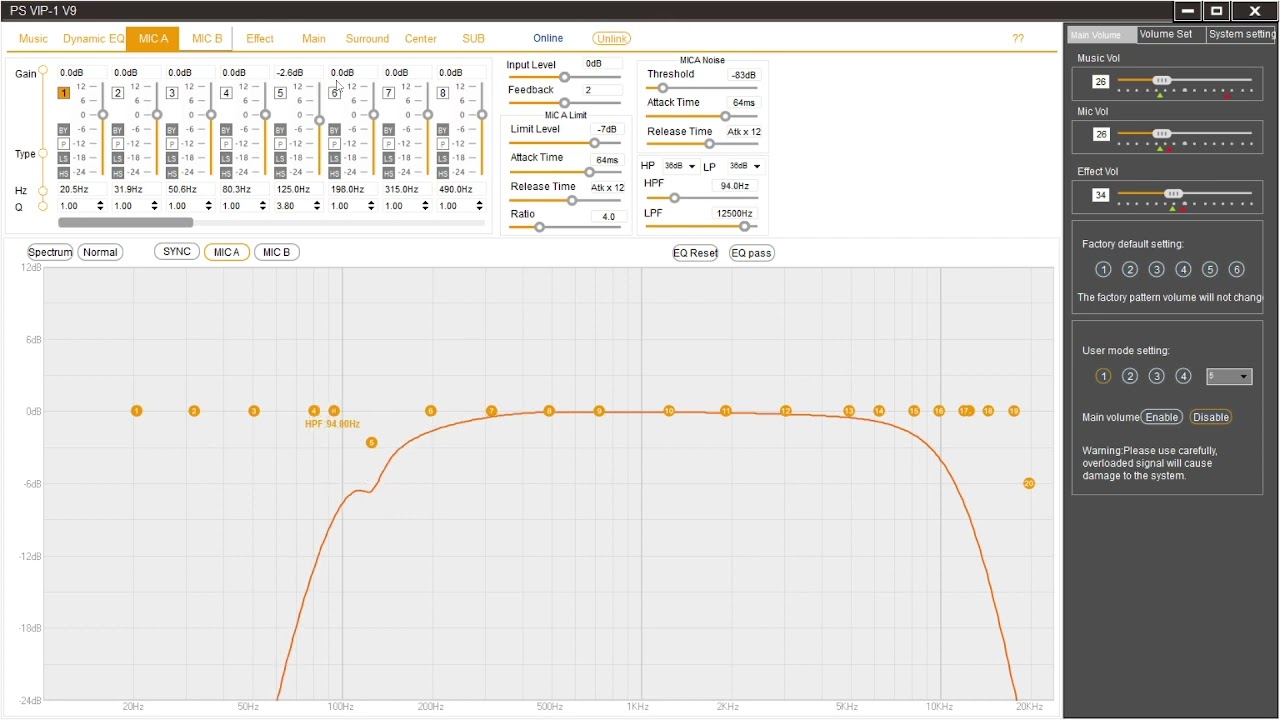The image size is (1280, 720).
Task: Open the LP slope 36dB dropdown
Action: 744,166
